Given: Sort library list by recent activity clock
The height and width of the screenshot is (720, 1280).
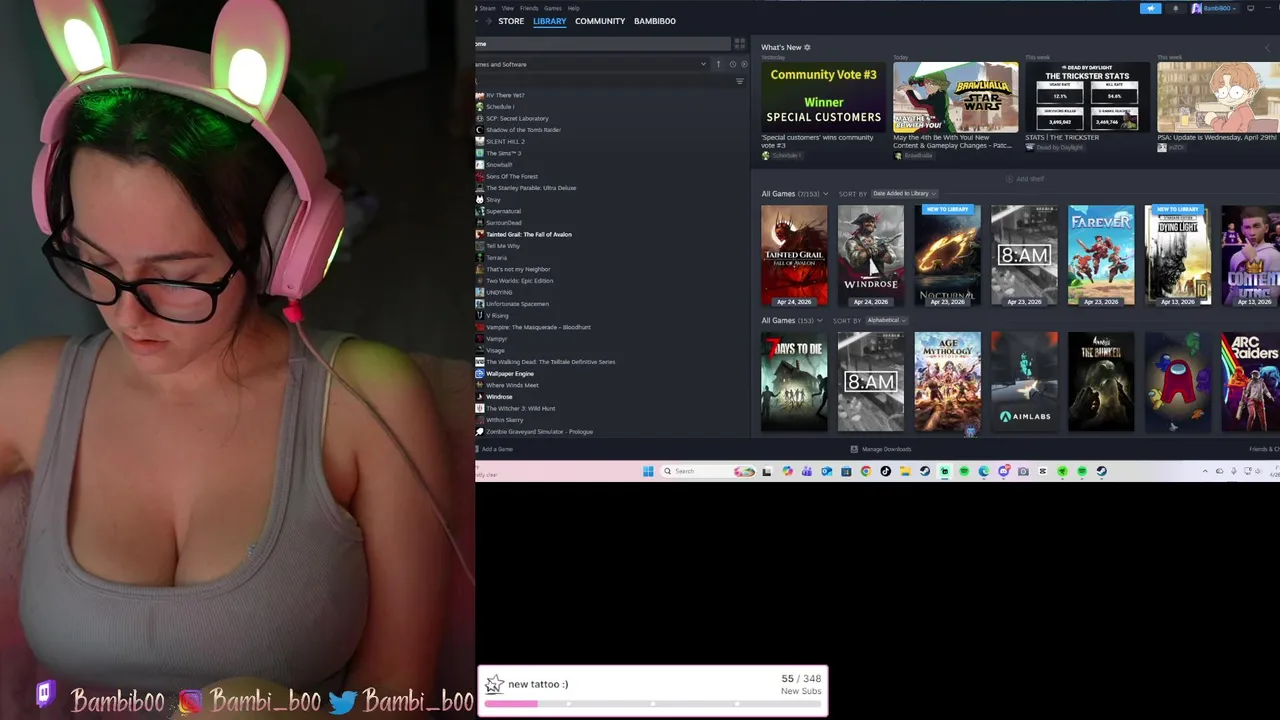Looking at the screenshot, I should tap(732, 64).
